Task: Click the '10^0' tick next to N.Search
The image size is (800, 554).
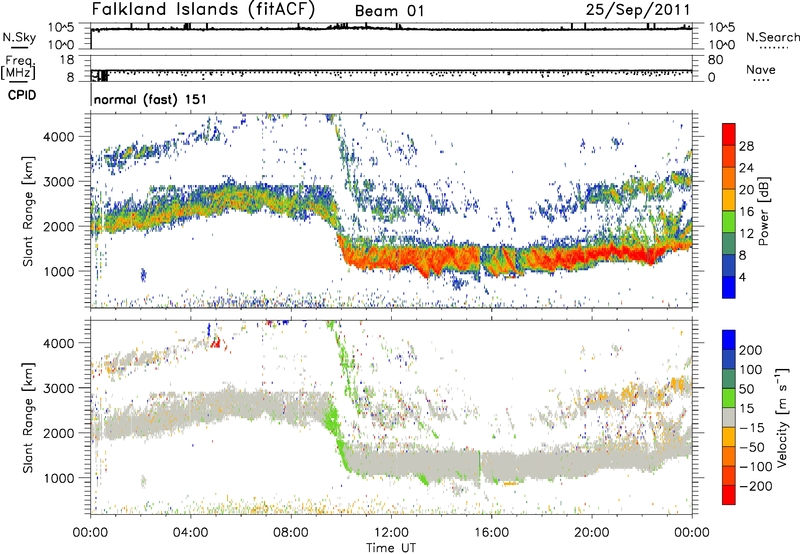Action: coord(720,45)
